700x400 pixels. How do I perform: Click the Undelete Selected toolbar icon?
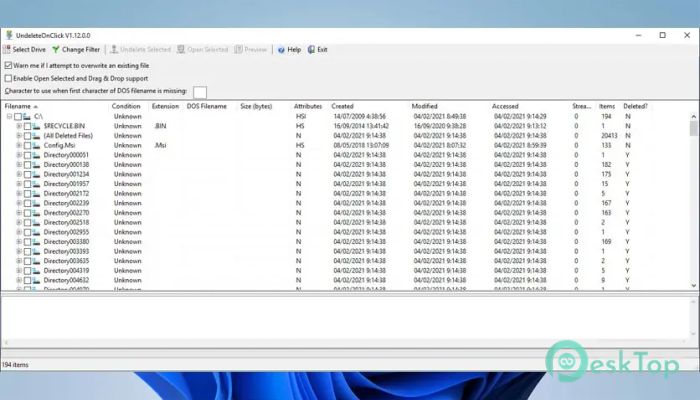(114, 50)
